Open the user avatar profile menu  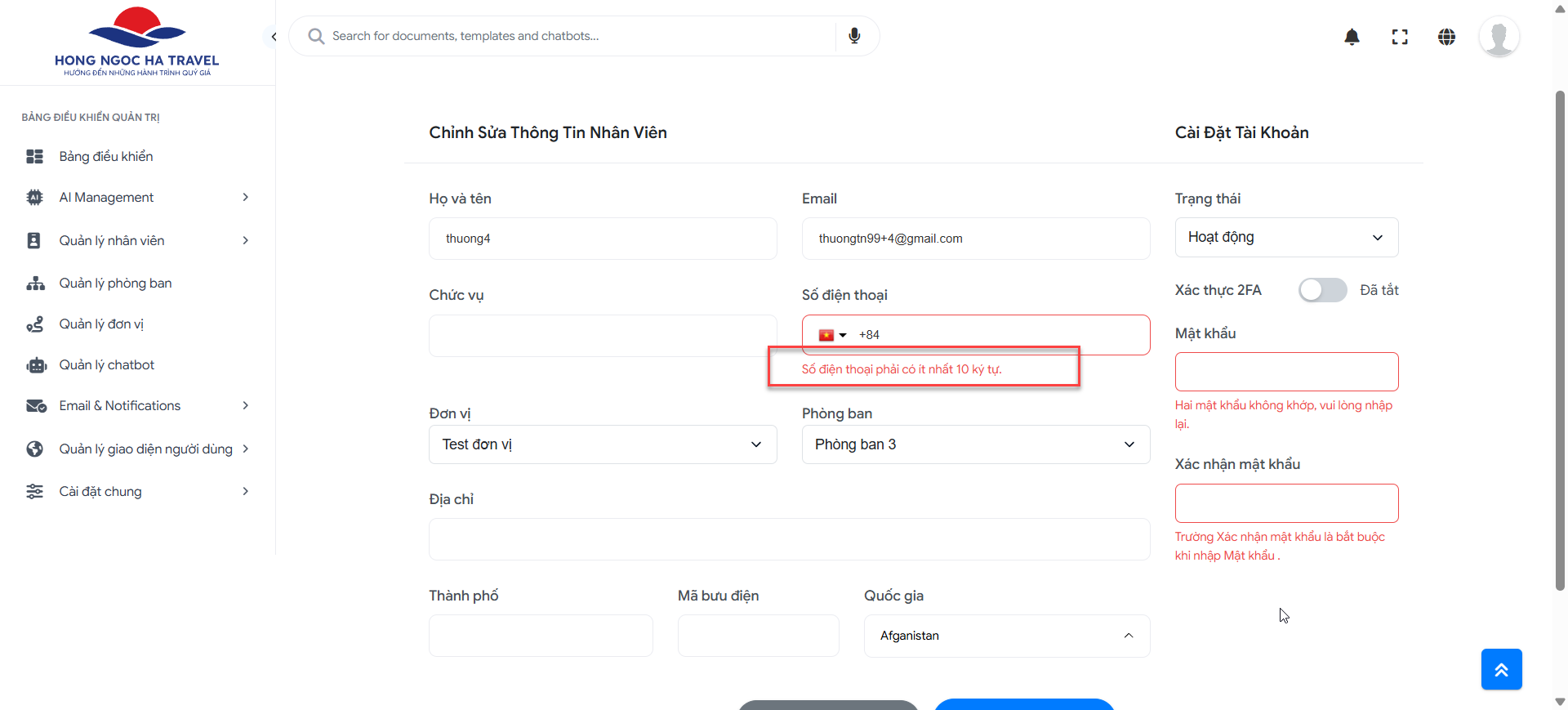coord(1499,37)
